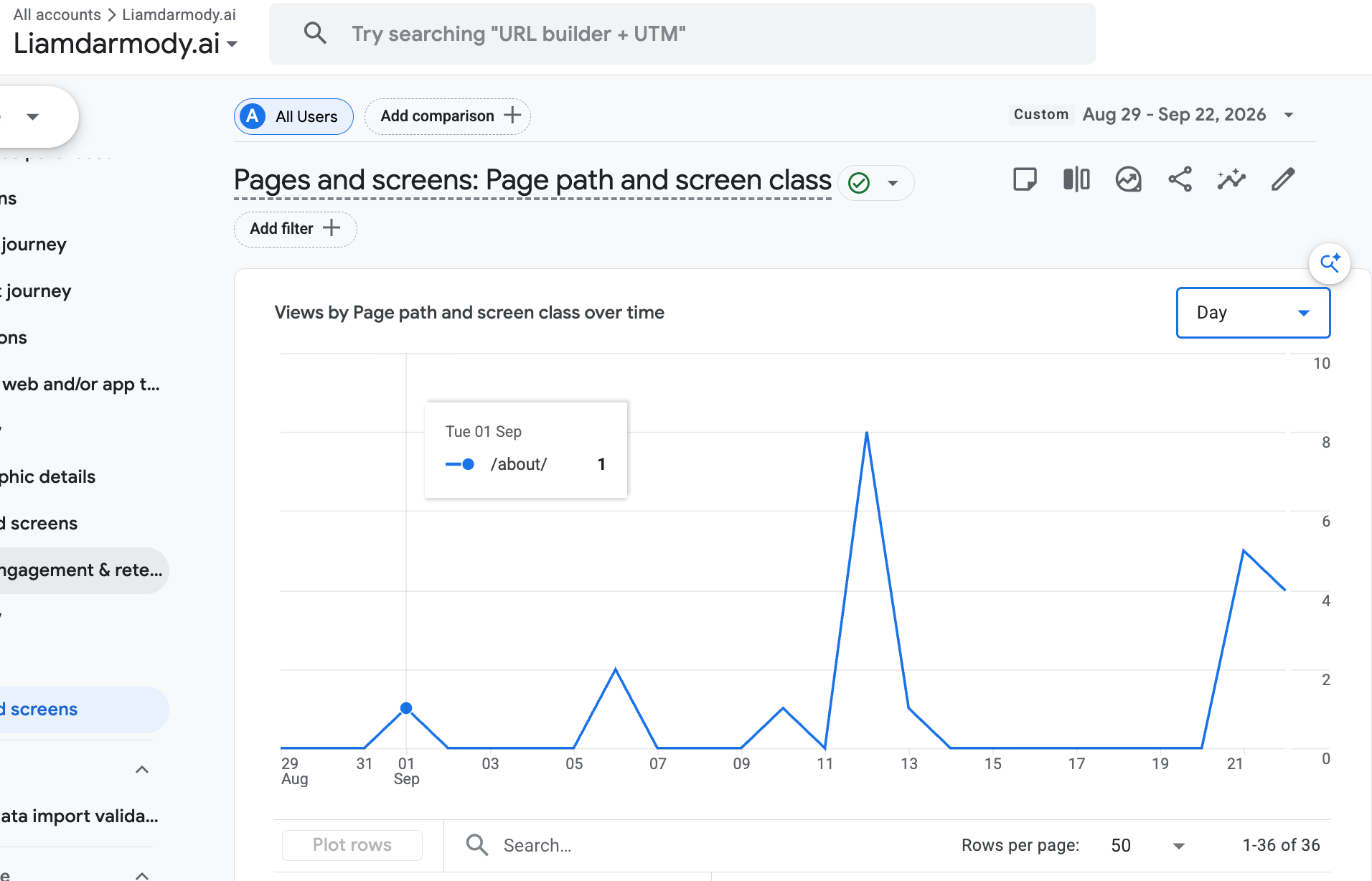Click the Custom date label
The width and height of the screenshot is (1372, 881).
pyautogui.click(x=1040, y=114)
